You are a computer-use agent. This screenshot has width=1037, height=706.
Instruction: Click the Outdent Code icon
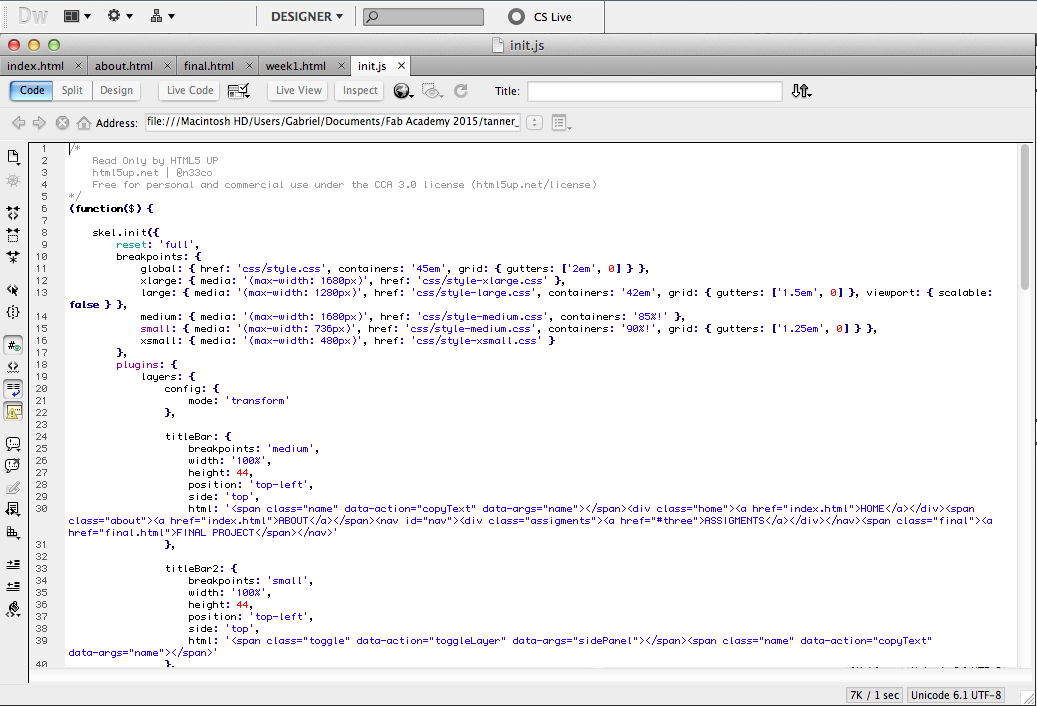(13, 586)
